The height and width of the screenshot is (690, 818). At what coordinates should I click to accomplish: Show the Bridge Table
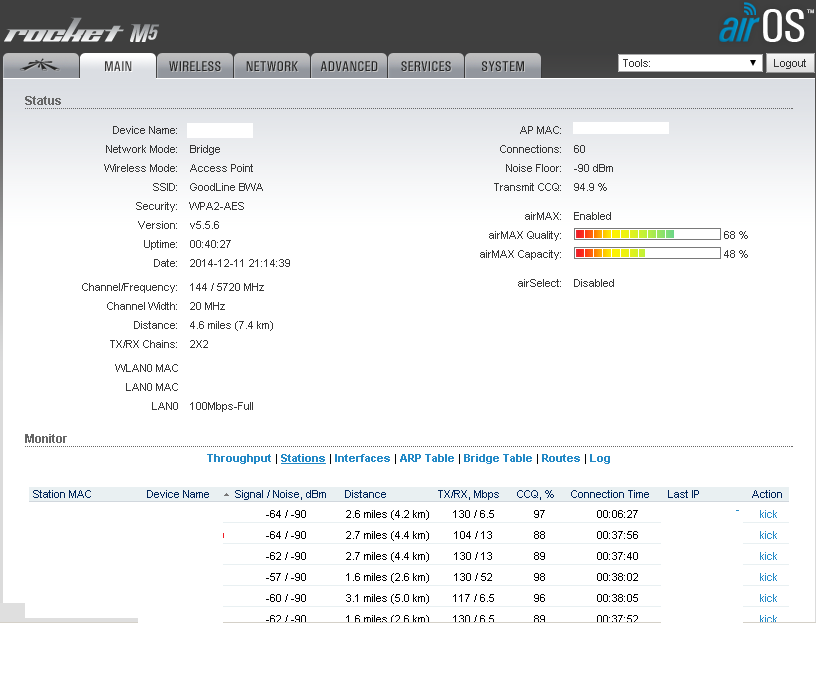(498, 458)
